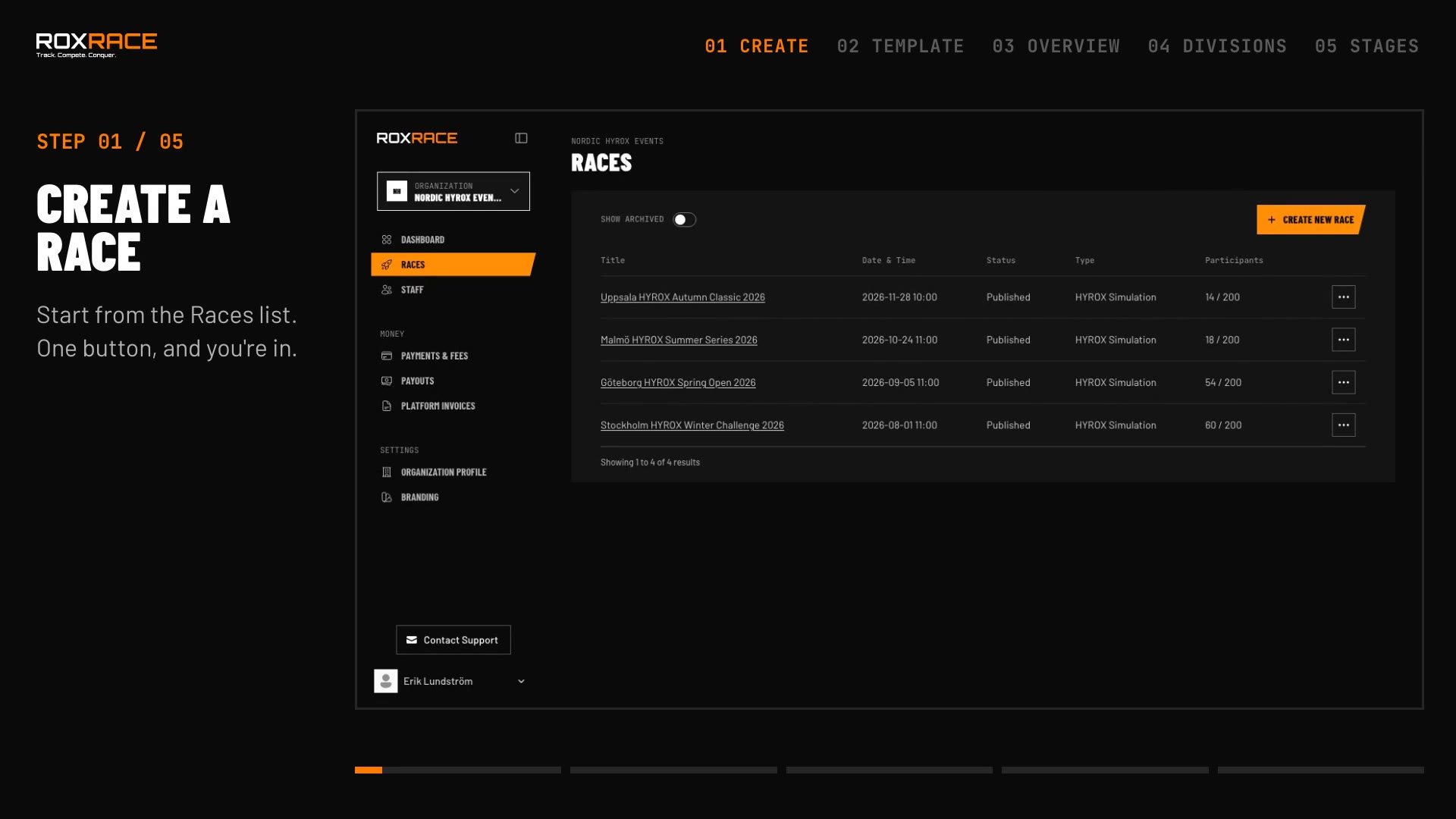1456x819 pixels.
Task: Click the envelope icon in Contact Support
Action: tap(412, 640)
